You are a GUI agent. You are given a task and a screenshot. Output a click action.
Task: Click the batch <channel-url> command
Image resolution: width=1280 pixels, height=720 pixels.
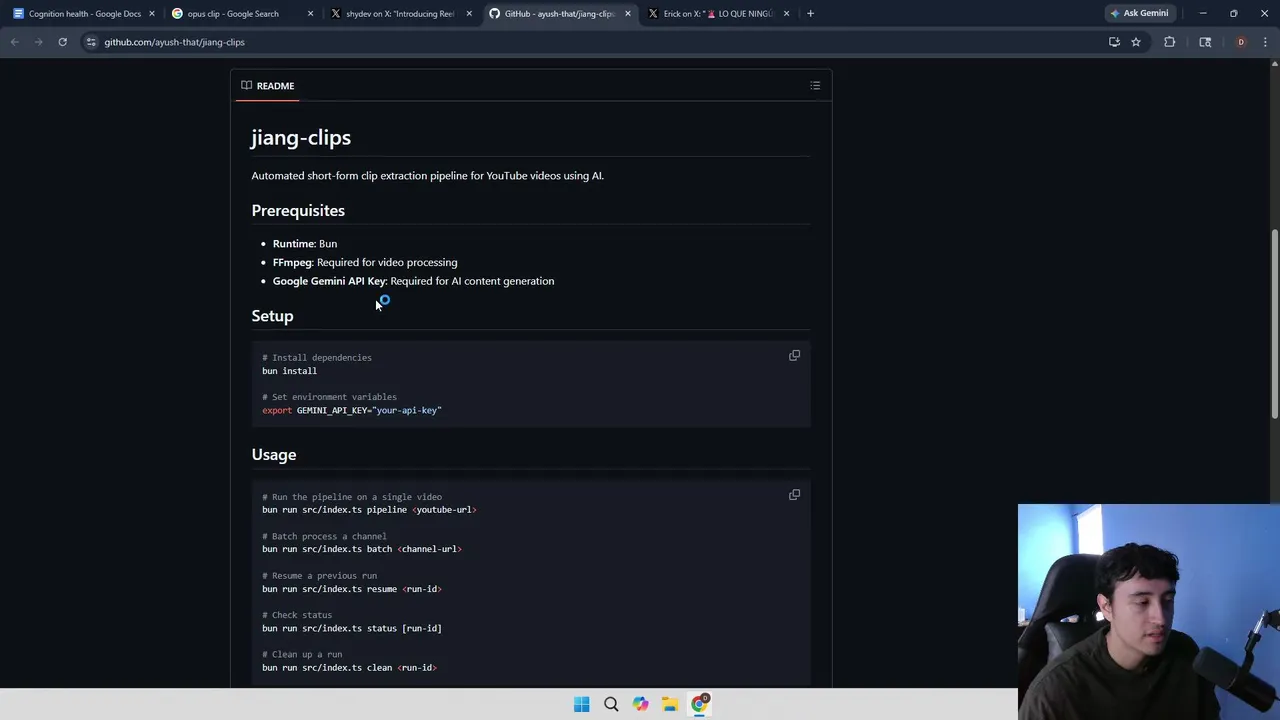362,549
